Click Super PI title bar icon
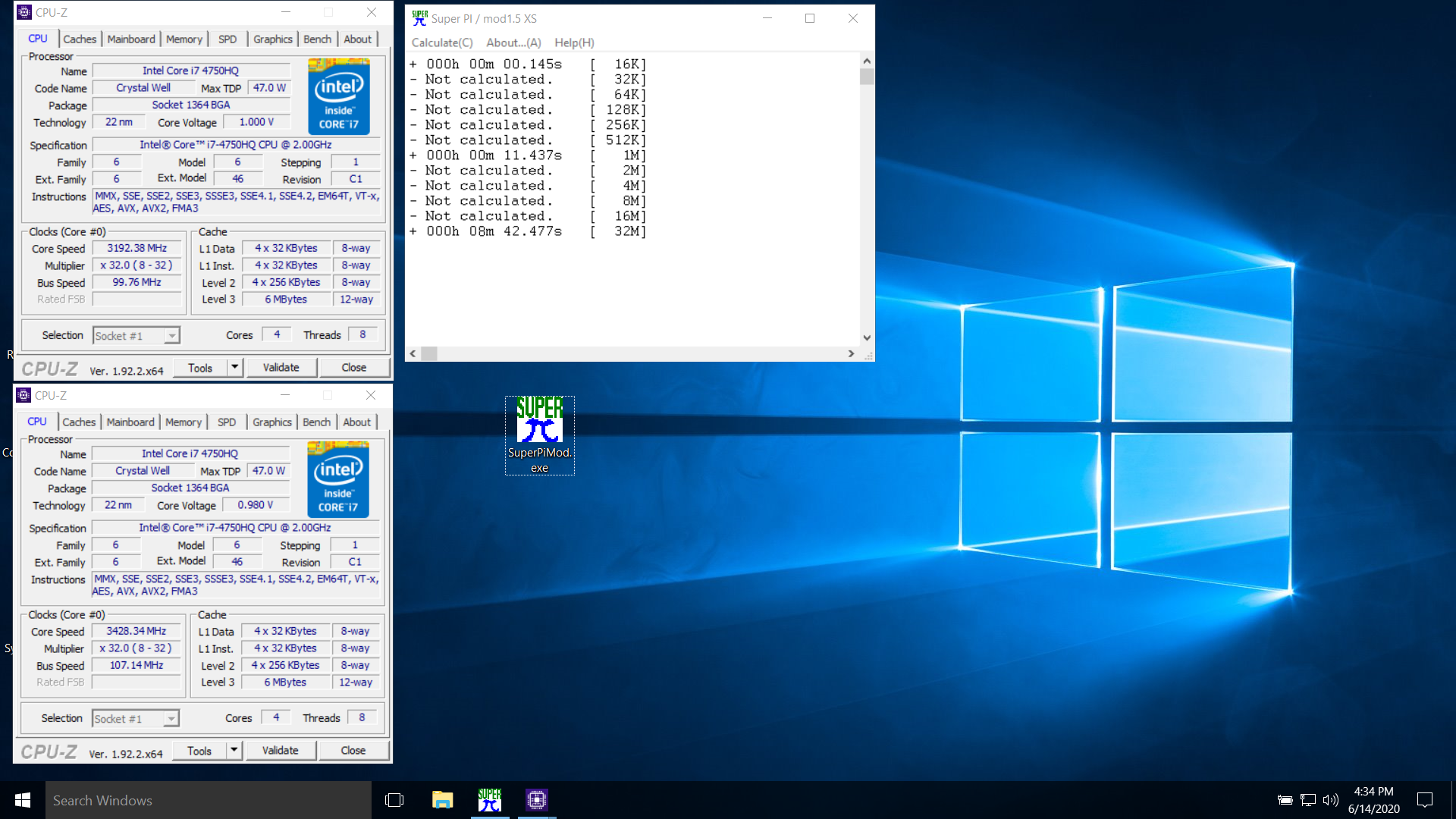Viewport: 1456px width, 819px height. pos(419,18)
